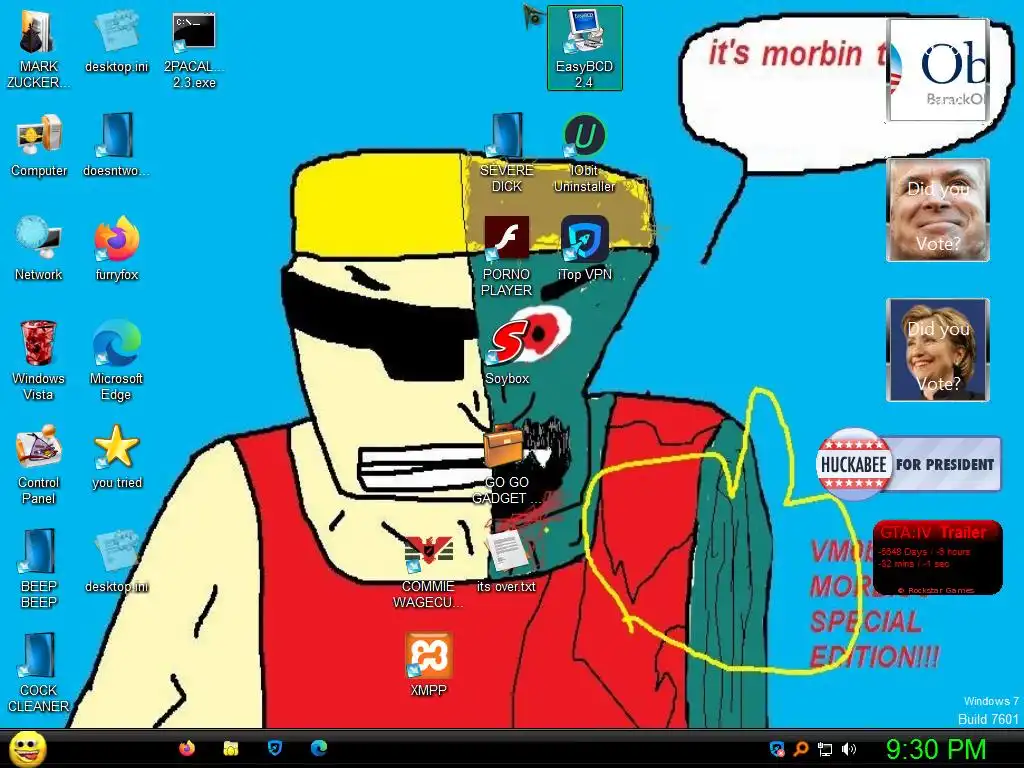Open the lower desktop.ini file beside BEEP BEEP

116,560
